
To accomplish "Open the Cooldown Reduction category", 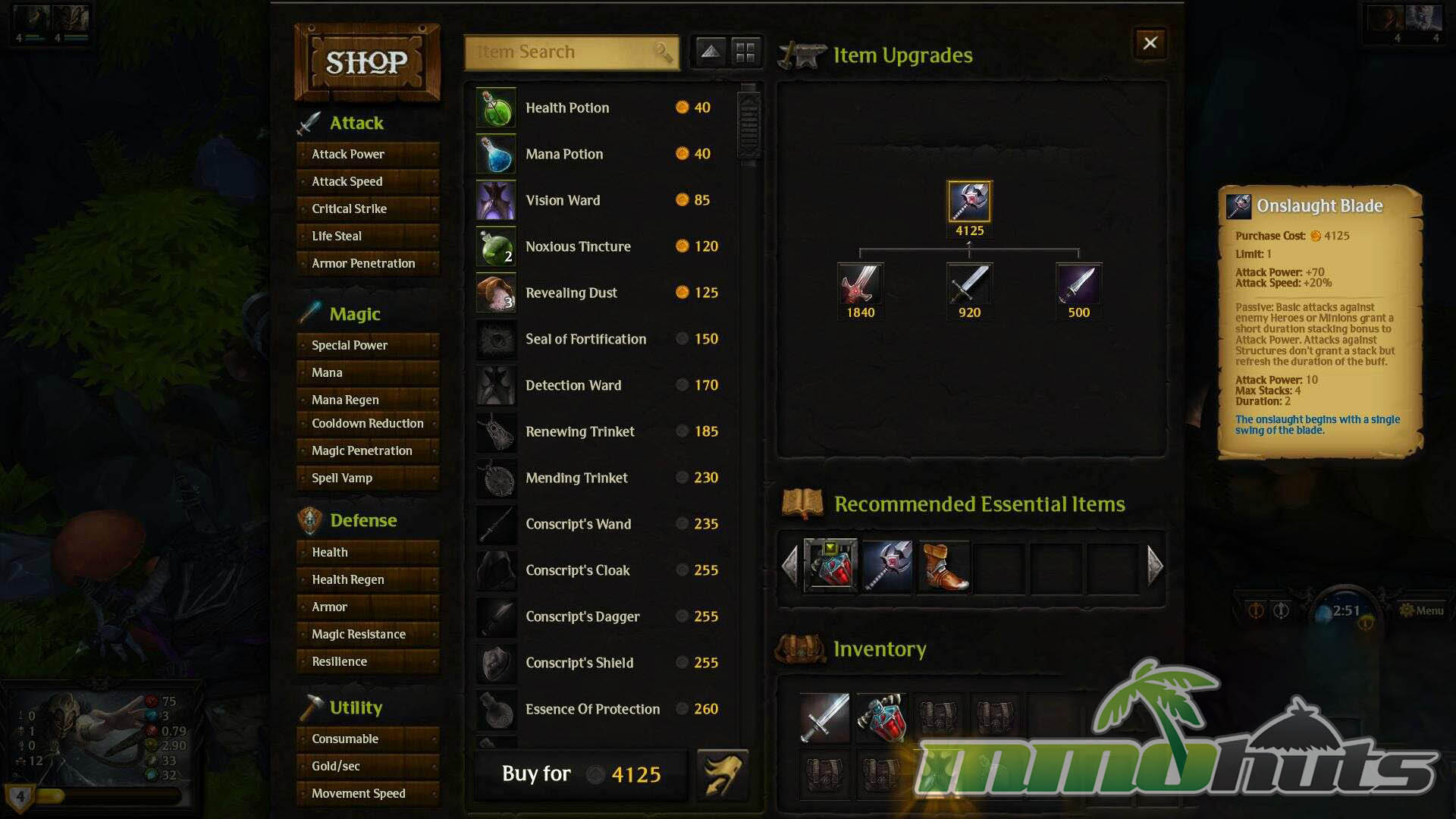I will tap(368, 423).
